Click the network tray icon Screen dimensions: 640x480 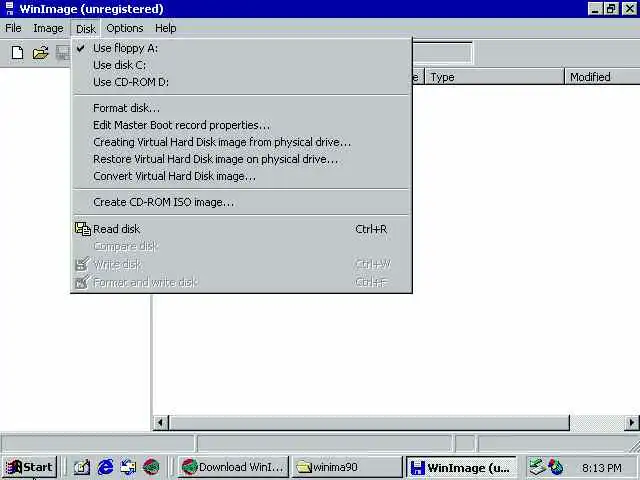click(x=538, y=467)
